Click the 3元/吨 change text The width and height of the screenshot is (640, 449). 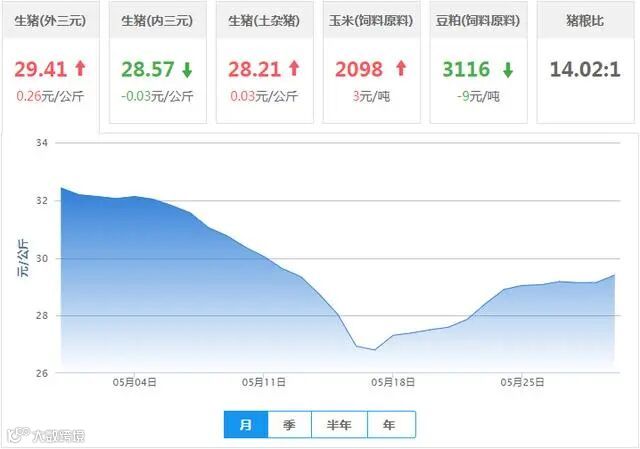point(371,96)
